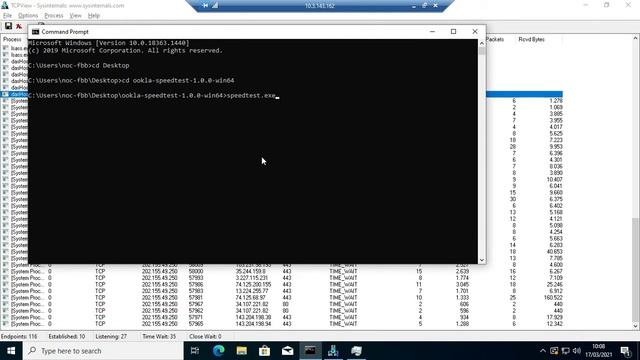Image resolution: width=640 pixels, height=360 pixels.
Task: Open the Mail app from the taskbar
Action: coord(287,351)
